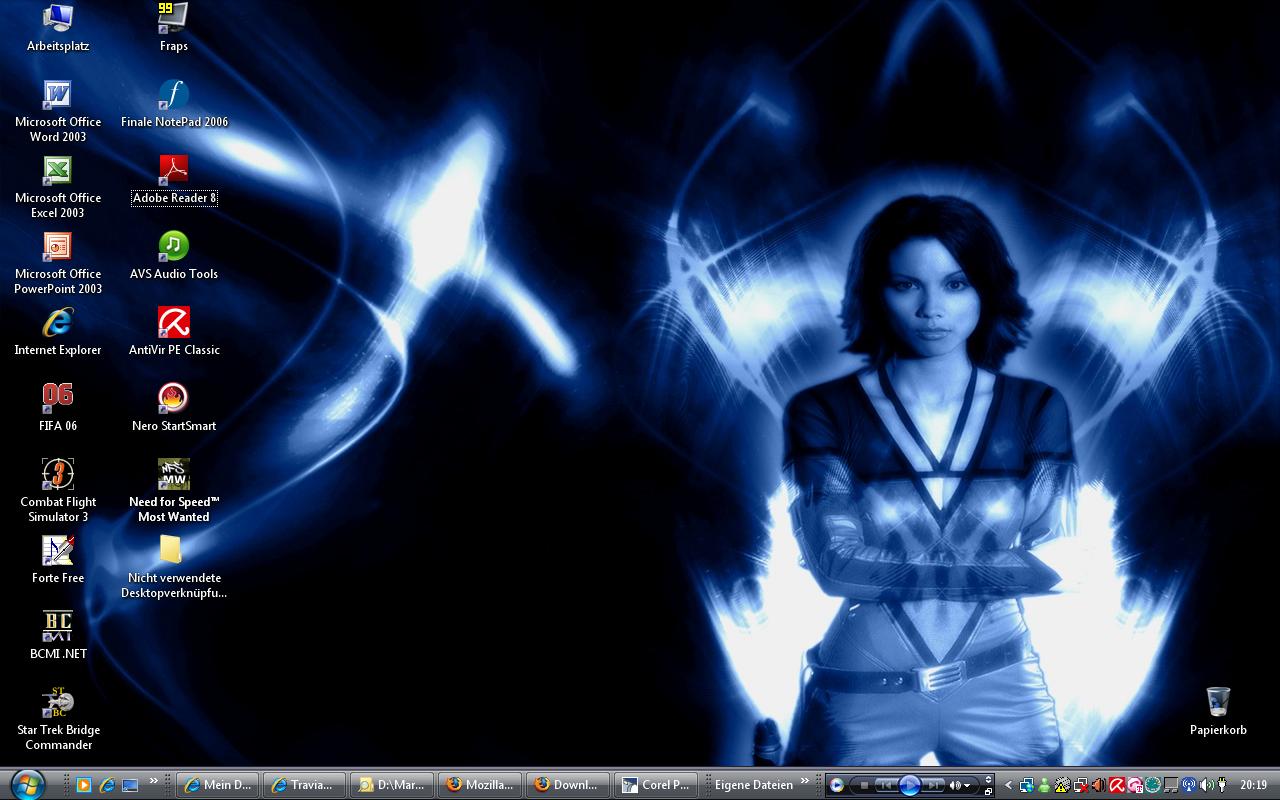Screen dimensions: 1280x800
Task: Launch Finale NotePad 2006 from desktop
Action: click(x=173, y=95)
